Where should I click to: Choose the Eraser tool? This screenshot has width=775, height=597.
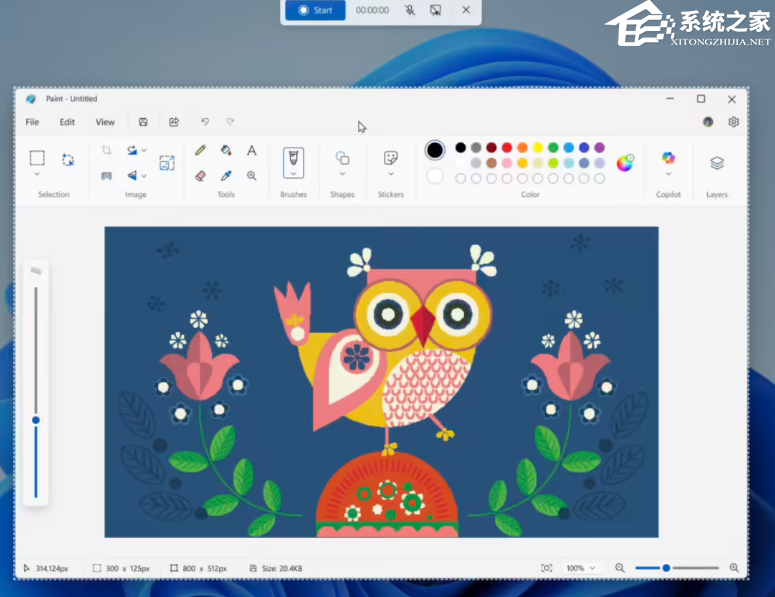[x=200, y=175]
